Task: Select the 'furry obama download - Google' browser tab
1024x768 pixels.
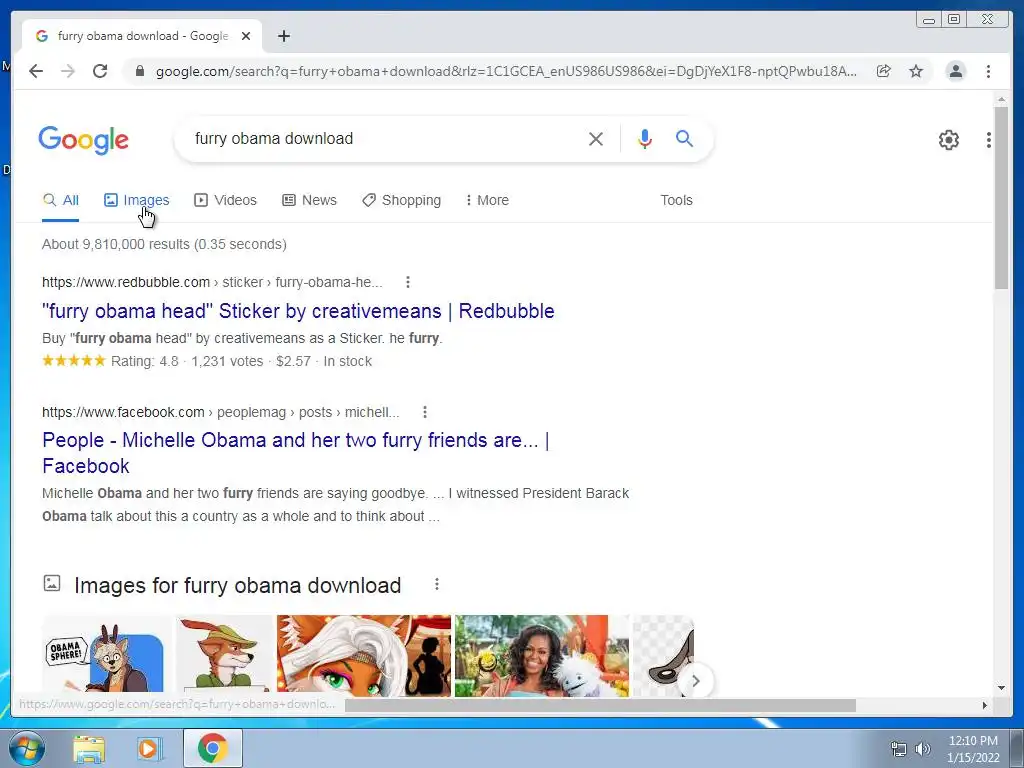Action: tap(142, 36)
